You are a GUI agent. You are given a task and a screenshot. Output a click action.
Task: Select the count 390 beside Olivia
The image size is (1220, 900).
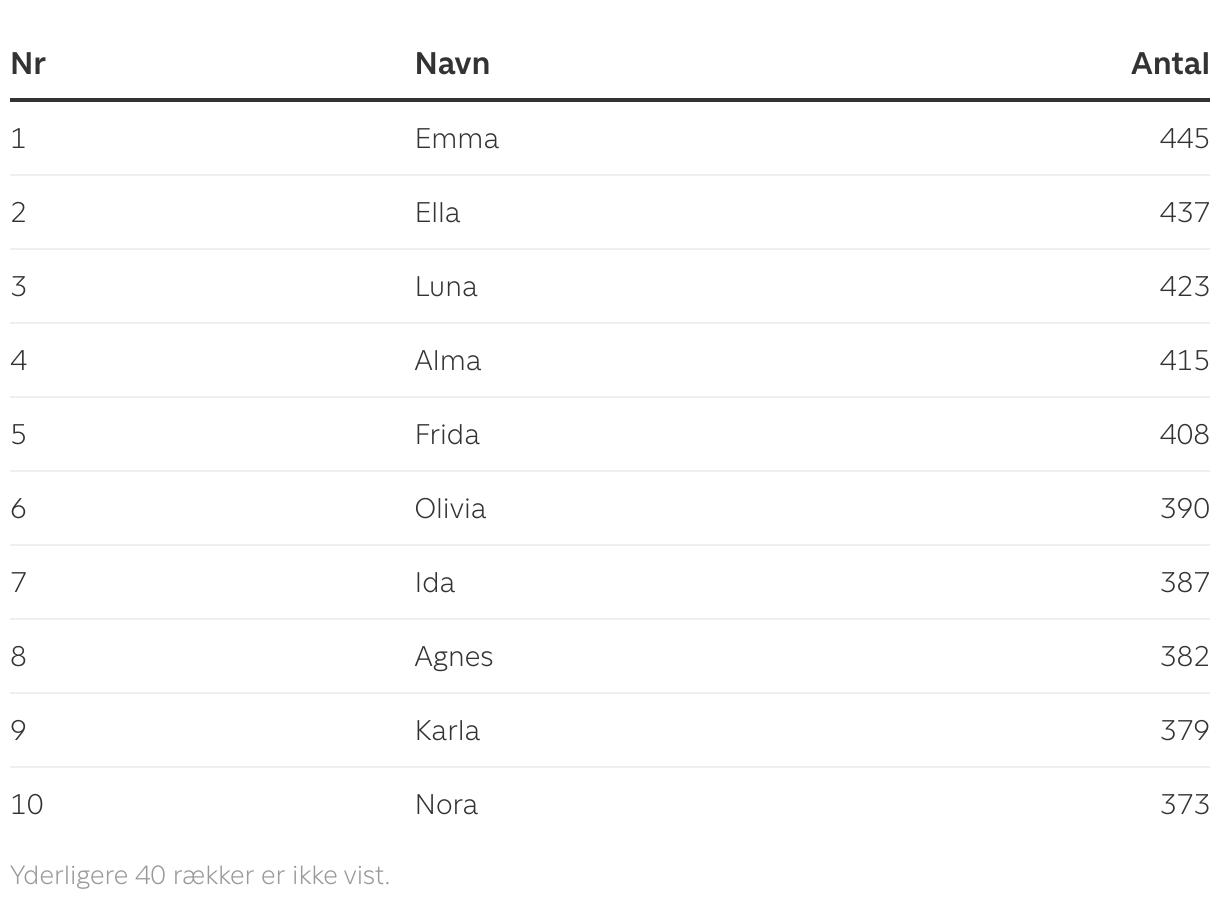(x=1184, y=508)
